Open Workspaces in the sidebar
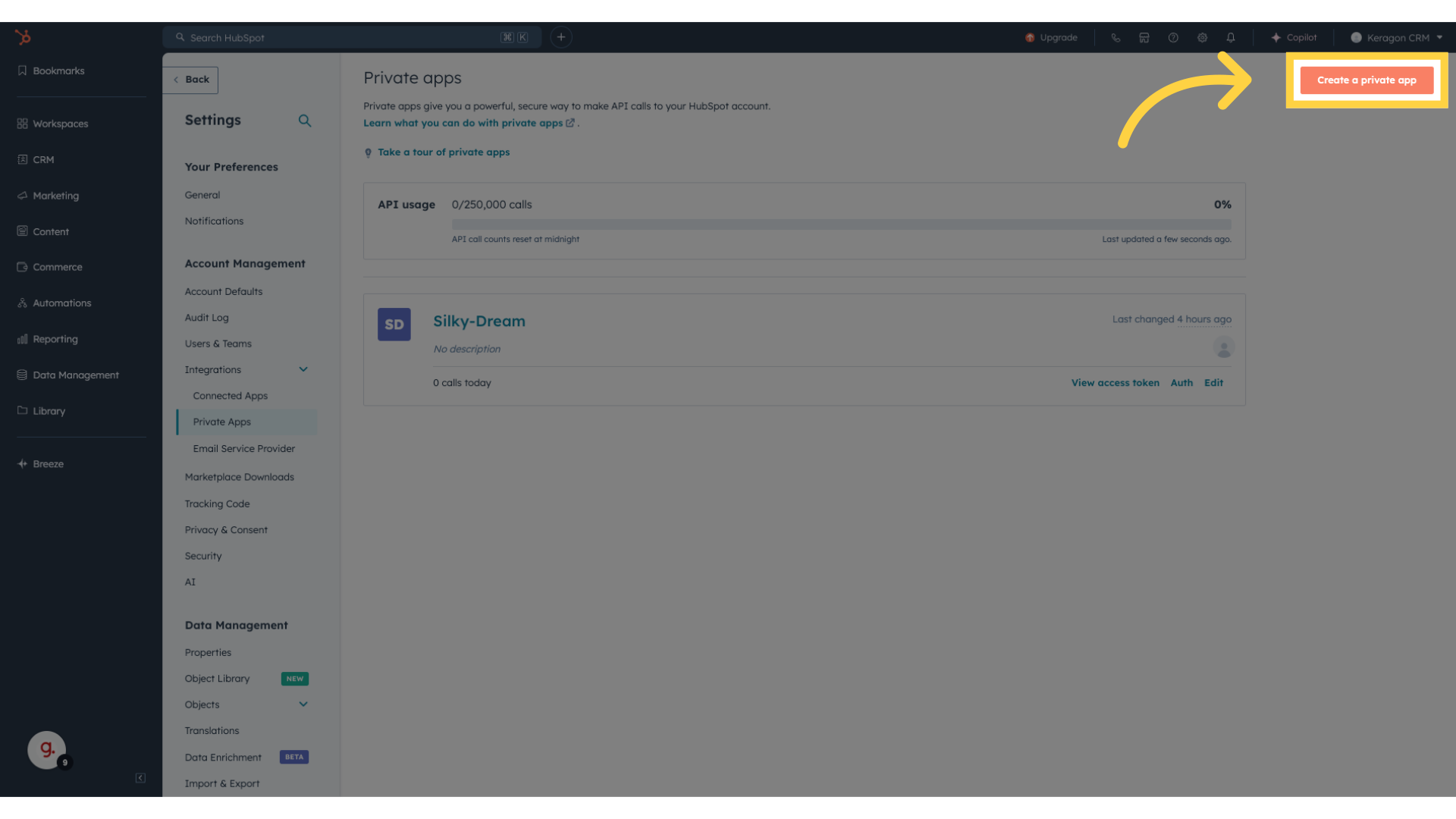 click(52, 124)
